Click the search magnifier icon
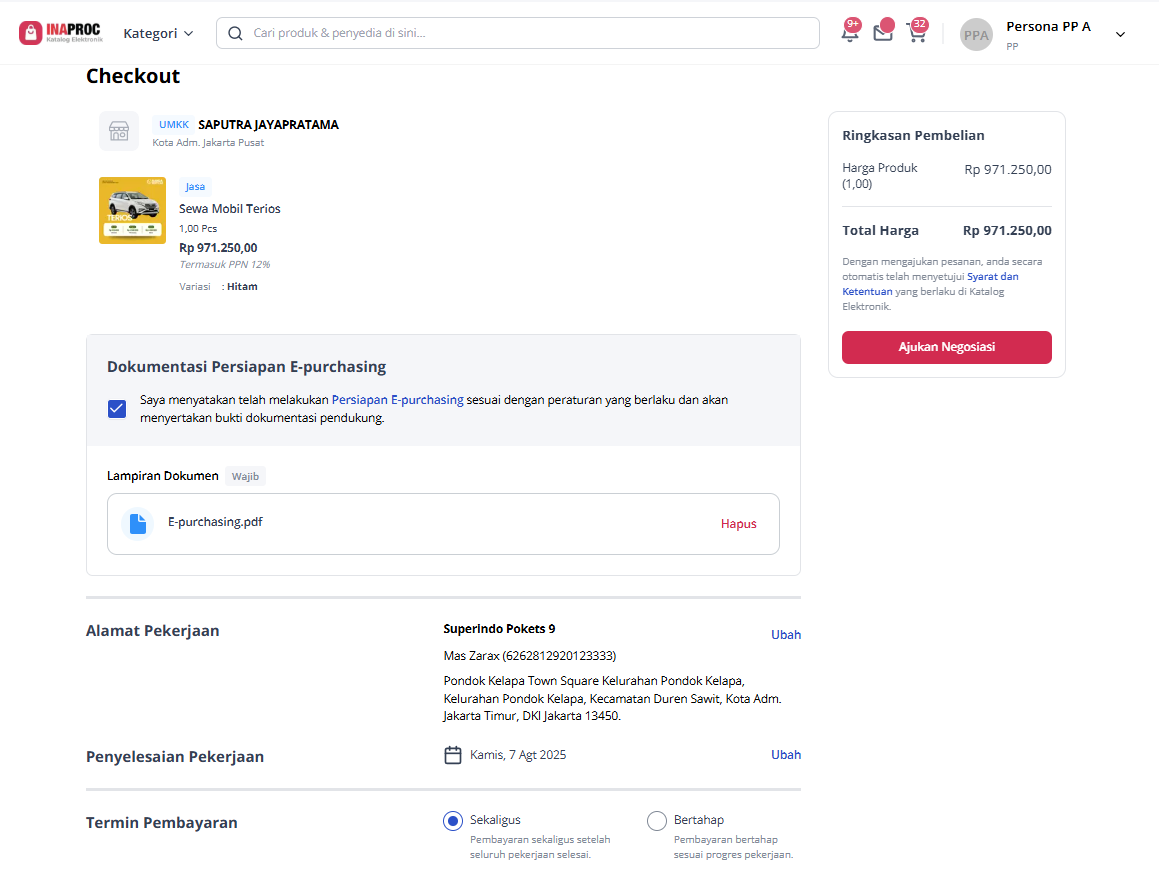 (x=235, y=33)
